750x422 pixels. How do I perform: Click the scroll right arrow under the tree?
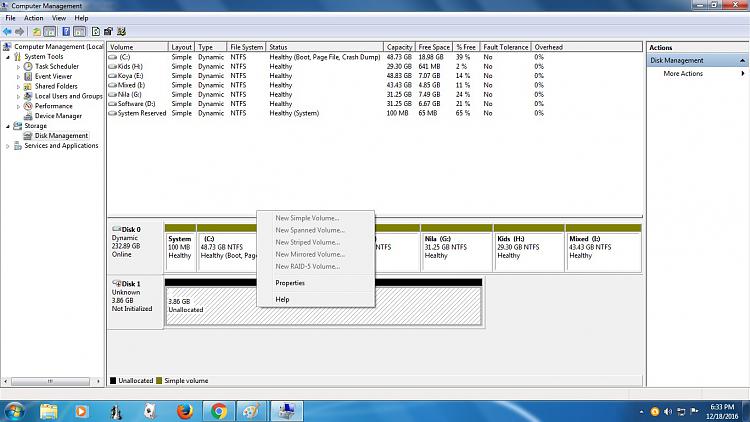tap(98, 381)
